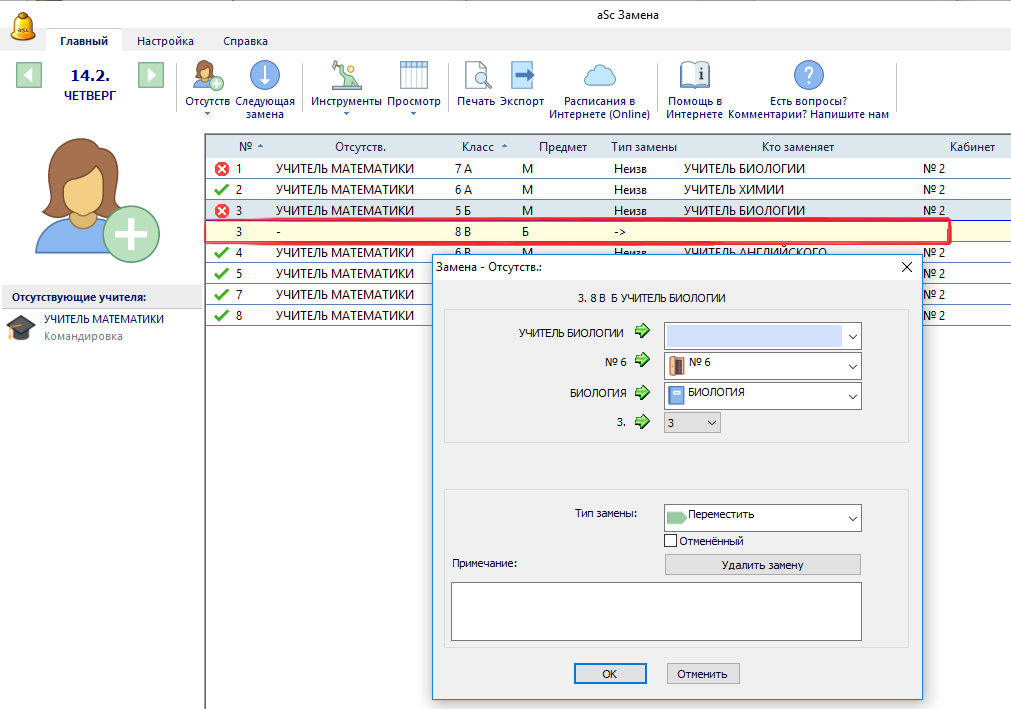Go to next day with right arrow
Image resolution: width=1011 pixels, height=709 pixels.
[151, 75]
